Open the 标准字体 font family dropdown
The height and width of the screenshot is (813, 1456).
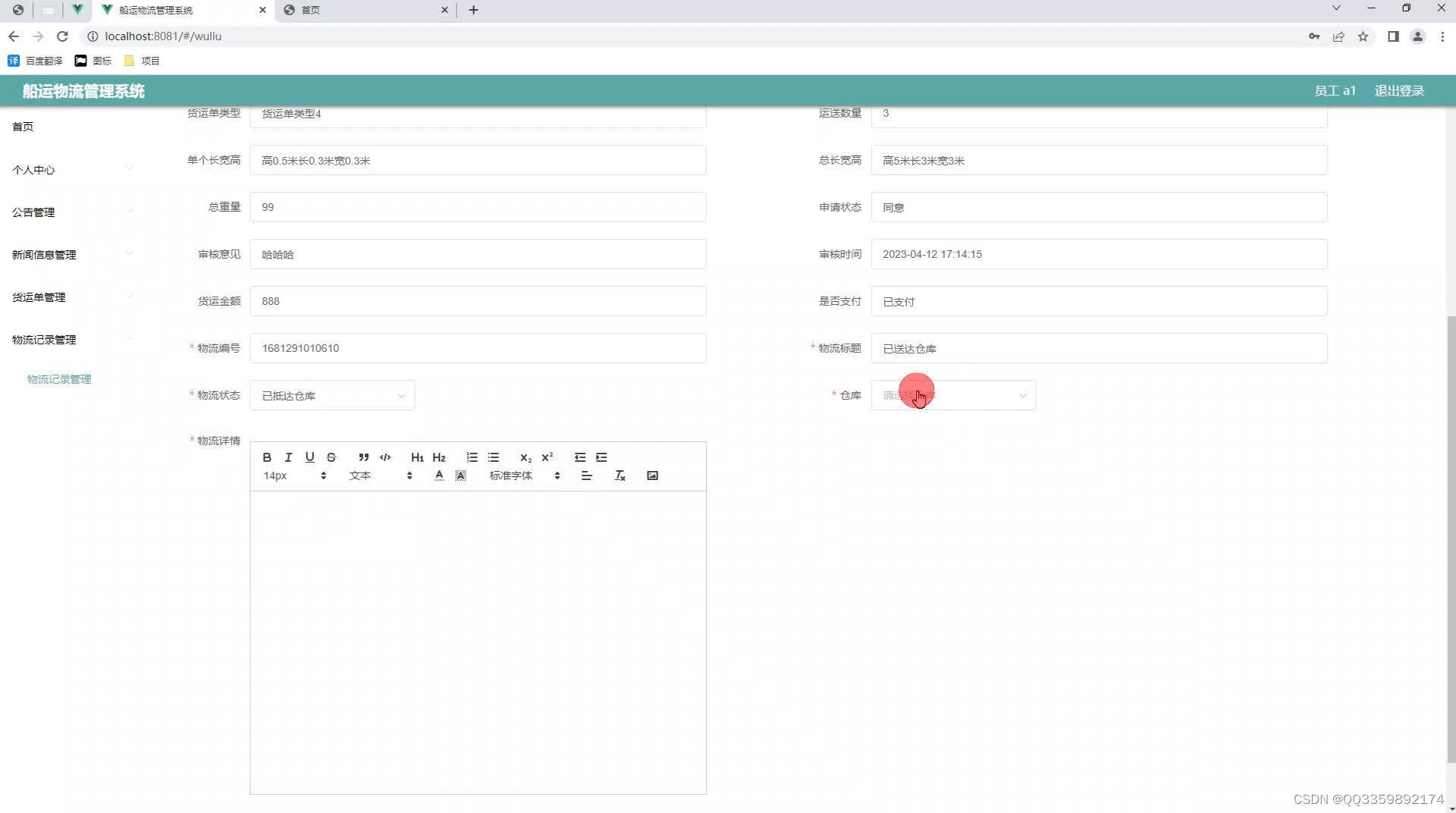(x=525, y=476)
